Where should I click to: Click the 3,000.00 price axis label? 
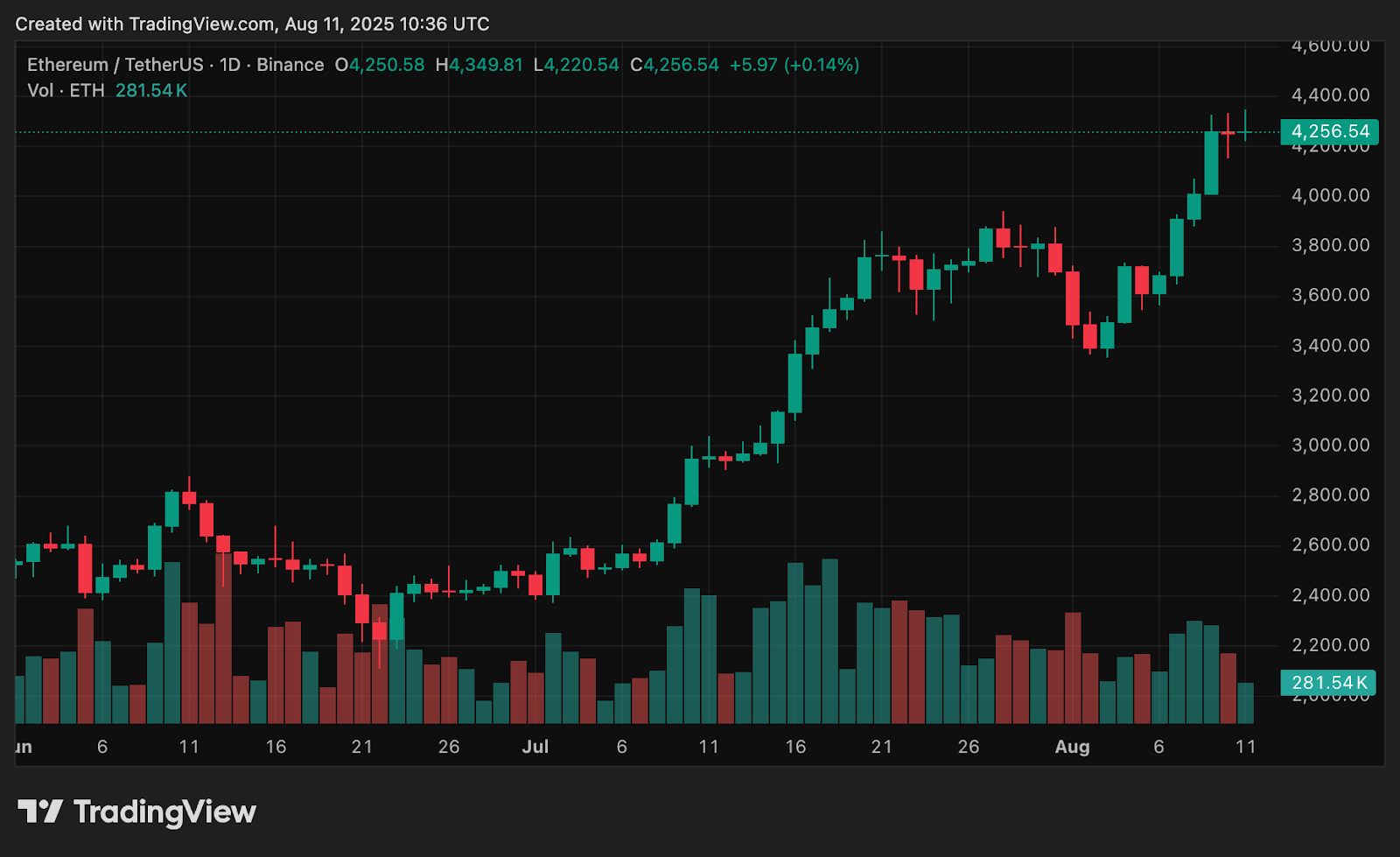1330,445
